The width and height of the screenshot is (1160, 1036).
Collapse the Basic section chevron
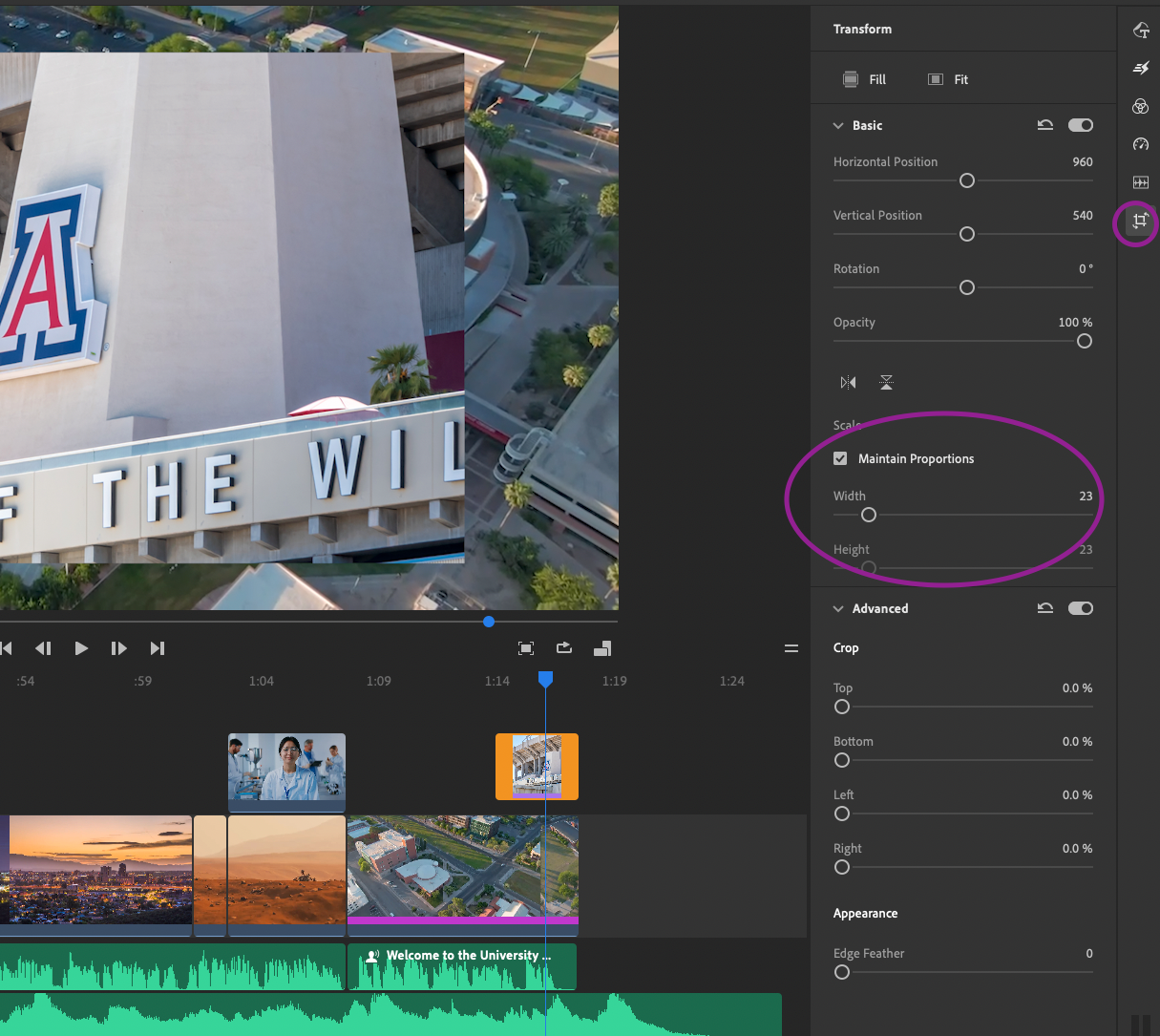point(838,126)
